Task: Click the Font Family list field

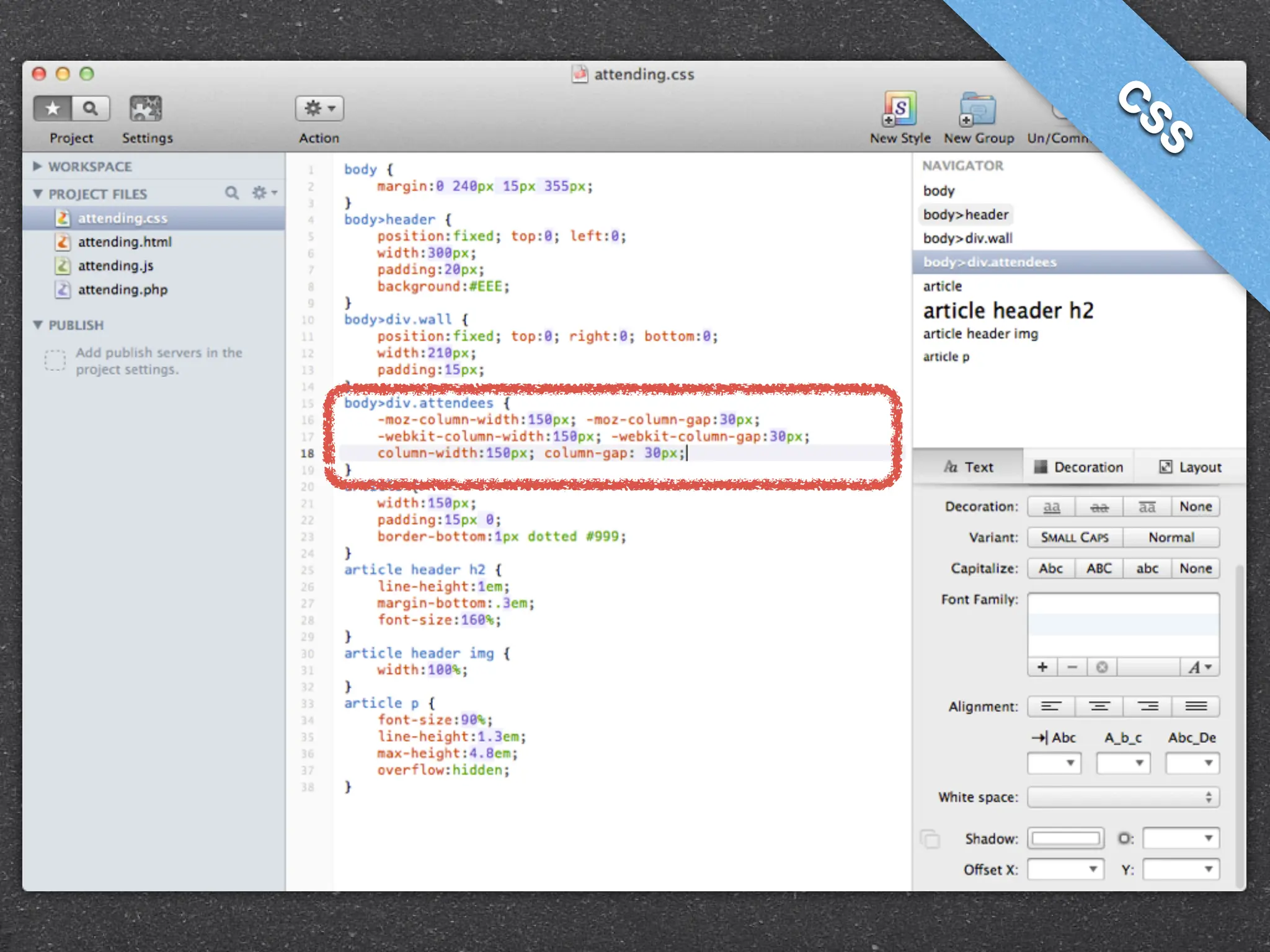Action: pyautogui.click(x=1123, y=625)
